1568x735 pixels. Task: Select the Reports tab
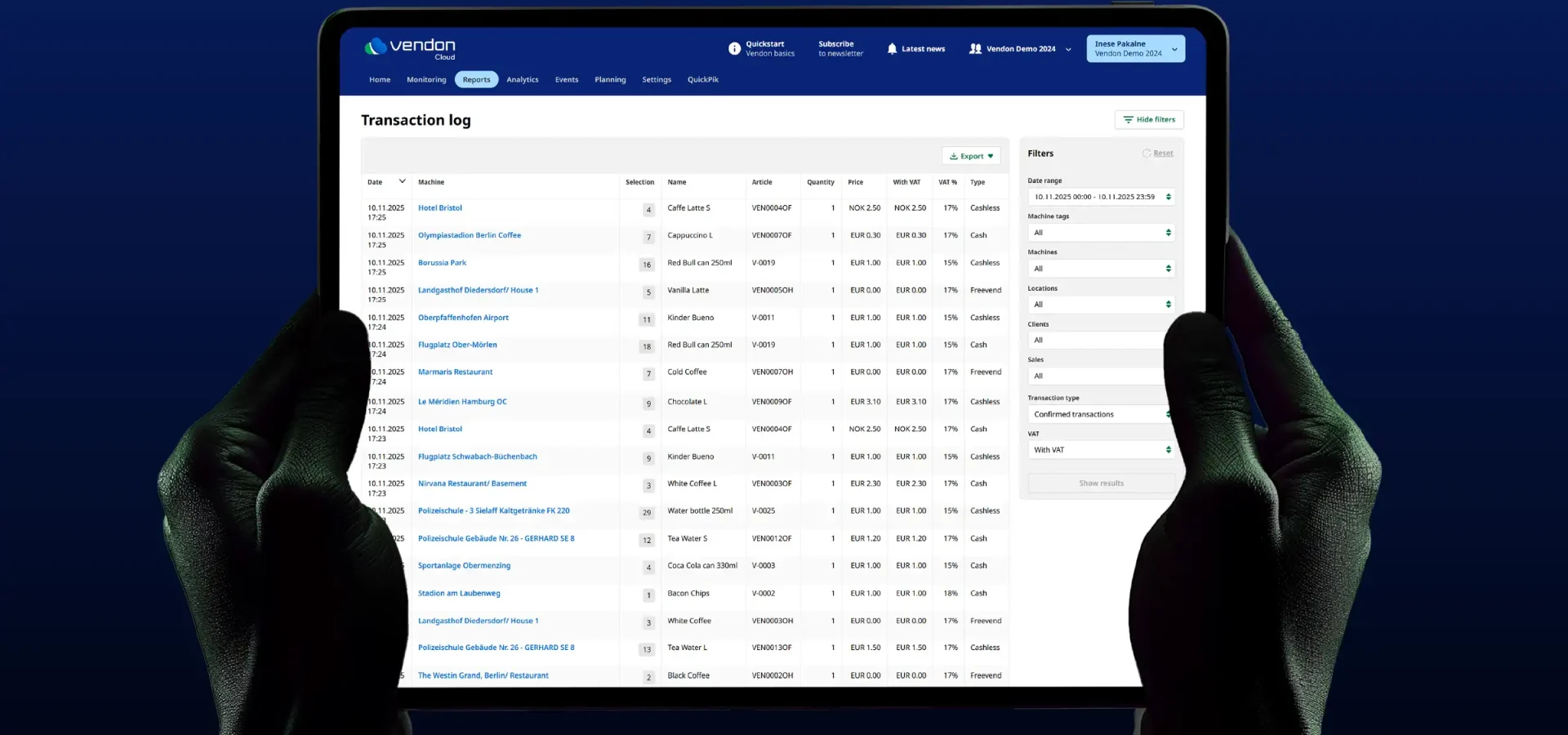(476, 80)
